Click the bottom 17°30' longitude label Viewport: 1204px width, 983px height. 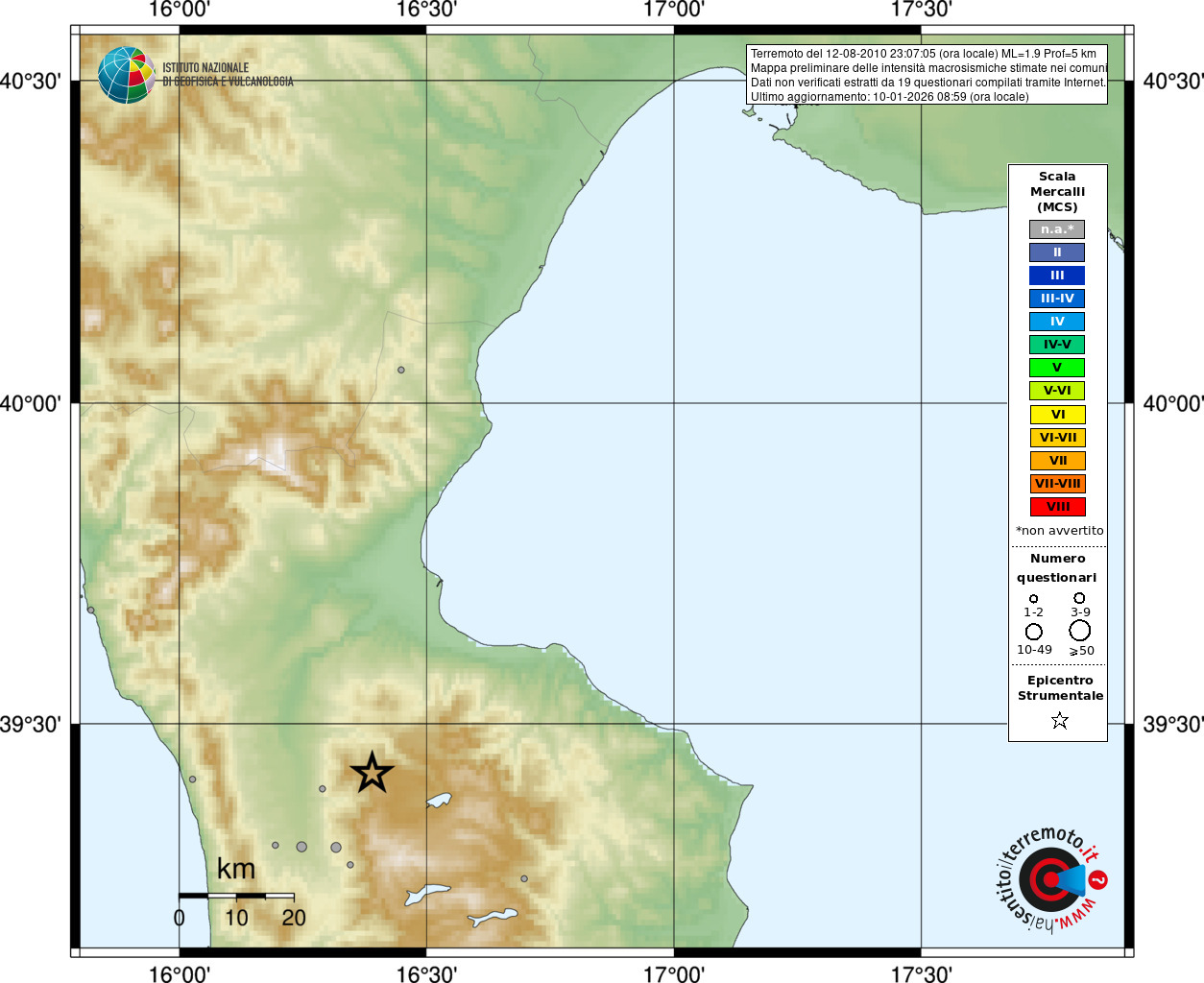tap(922, 974)
